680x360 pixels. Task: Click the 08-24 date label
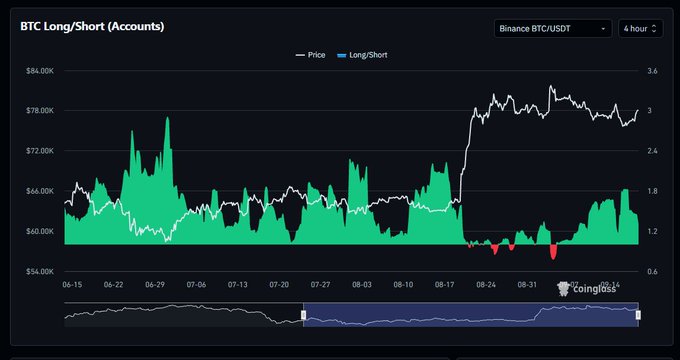coord(486,285)
